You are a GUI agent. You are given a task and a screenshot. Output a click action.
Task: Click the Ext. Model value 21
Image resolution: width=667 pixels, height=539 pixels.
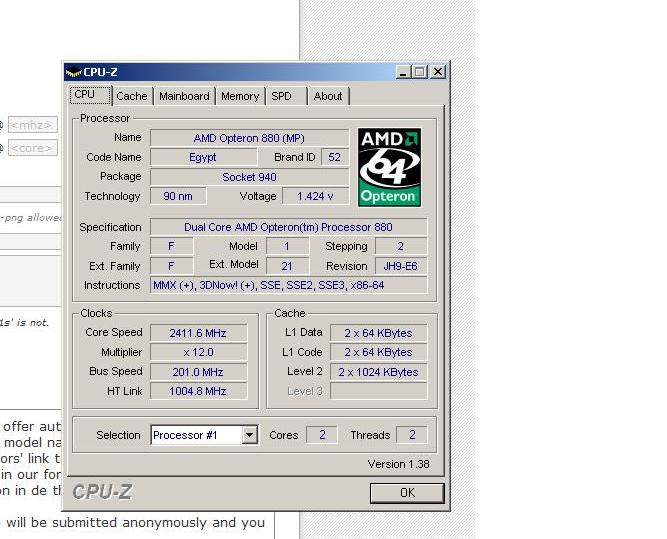(287, 266)
